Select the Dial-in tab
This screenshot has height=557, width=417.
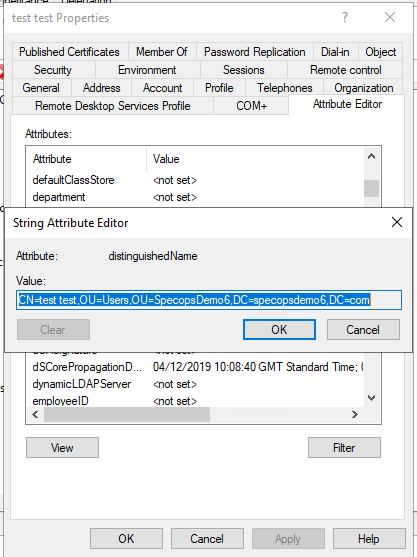click(x=335, y=52)
